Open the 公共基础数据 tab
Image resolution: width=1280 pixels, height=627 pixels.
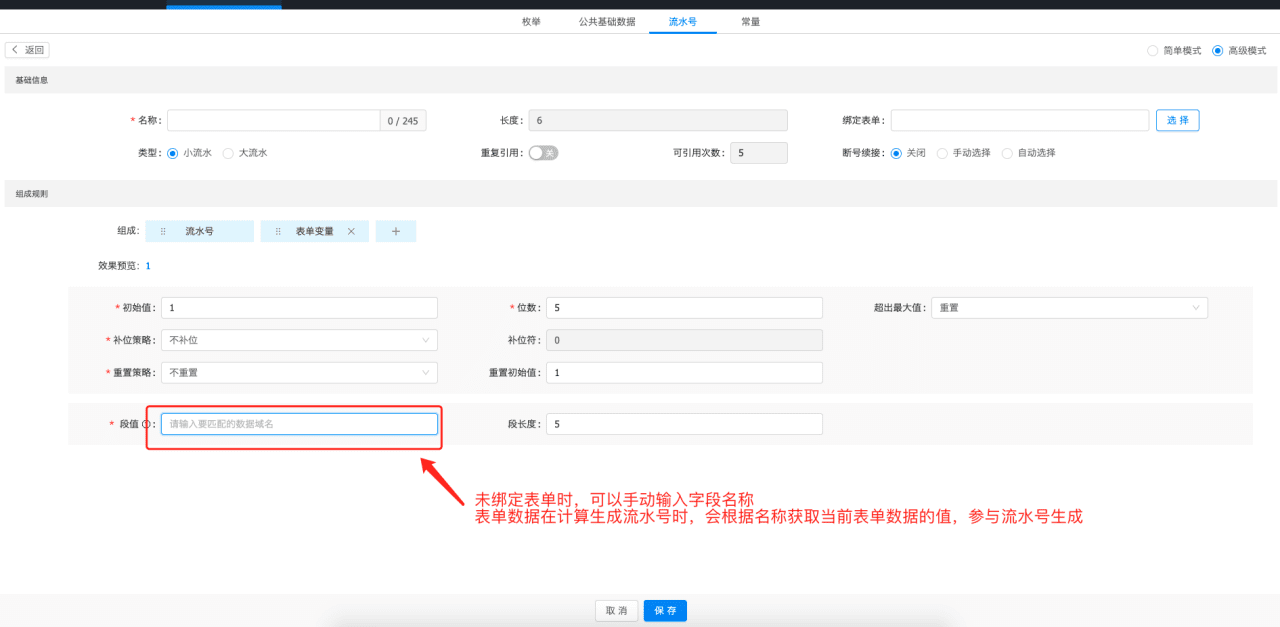[607, 21]
